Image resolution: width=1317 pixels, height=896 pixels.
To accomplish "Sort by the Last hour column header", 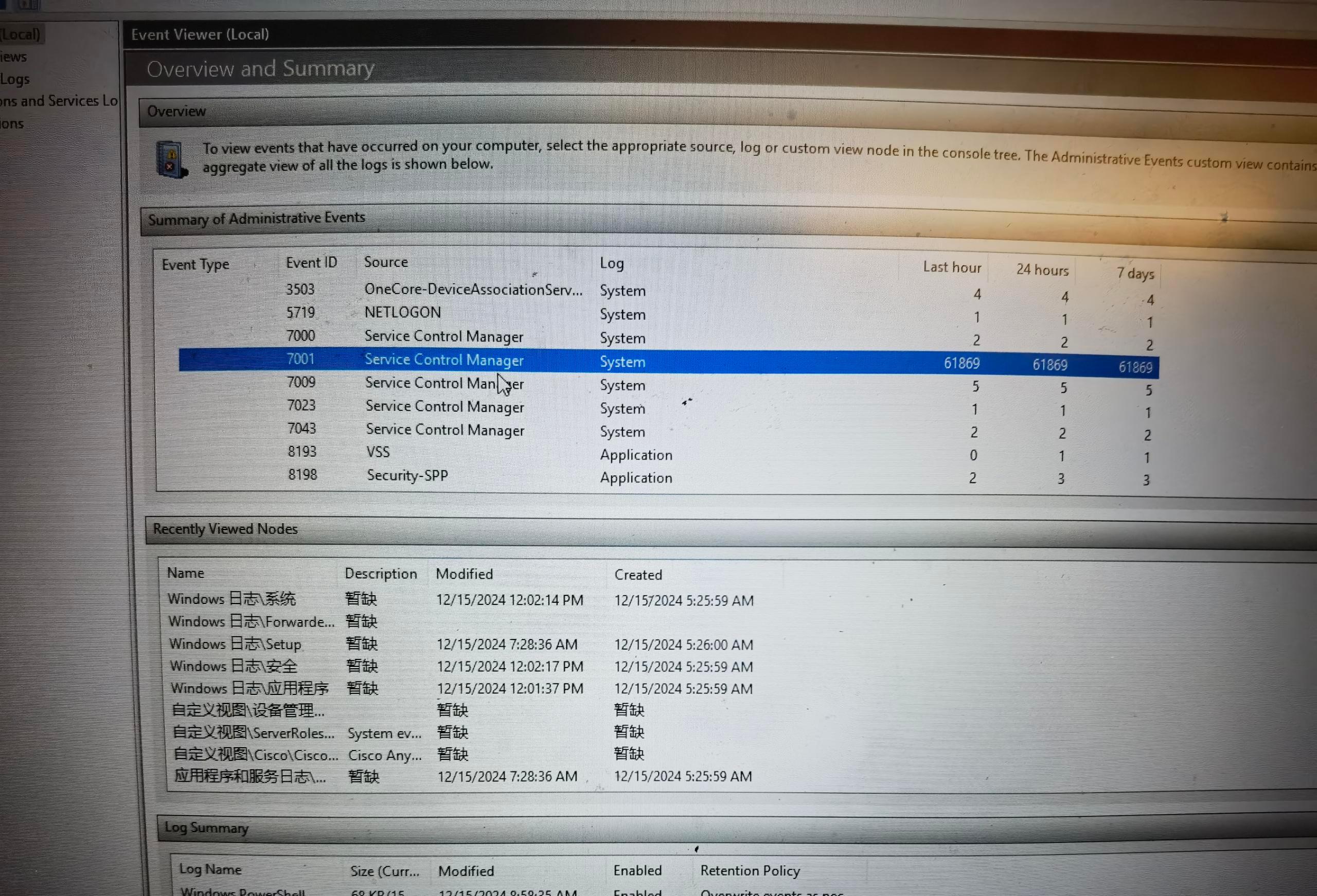I will pyautogui.click(x=952, y=267).
